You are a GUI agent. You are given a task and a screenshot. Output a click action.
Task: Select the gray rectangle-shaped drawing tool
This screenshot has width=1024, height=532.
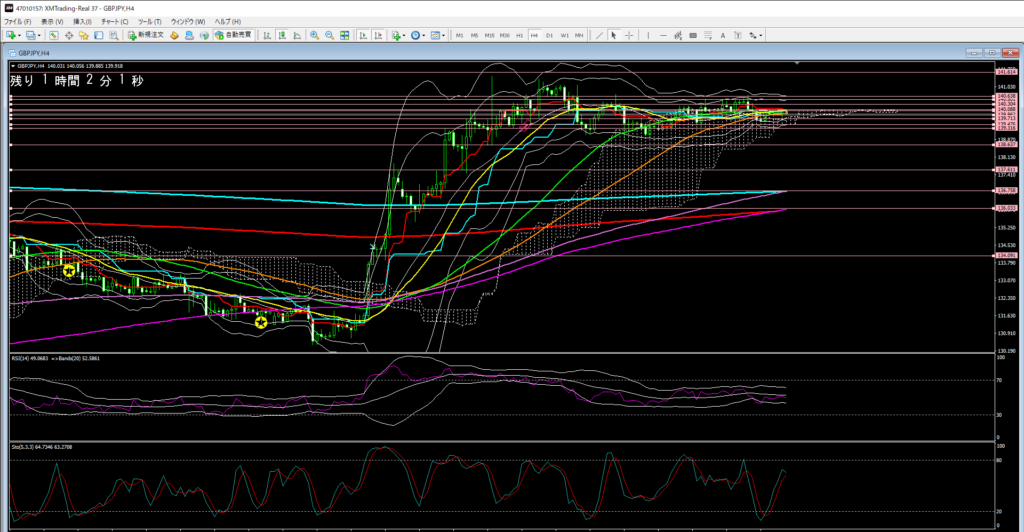click(693, 35)
